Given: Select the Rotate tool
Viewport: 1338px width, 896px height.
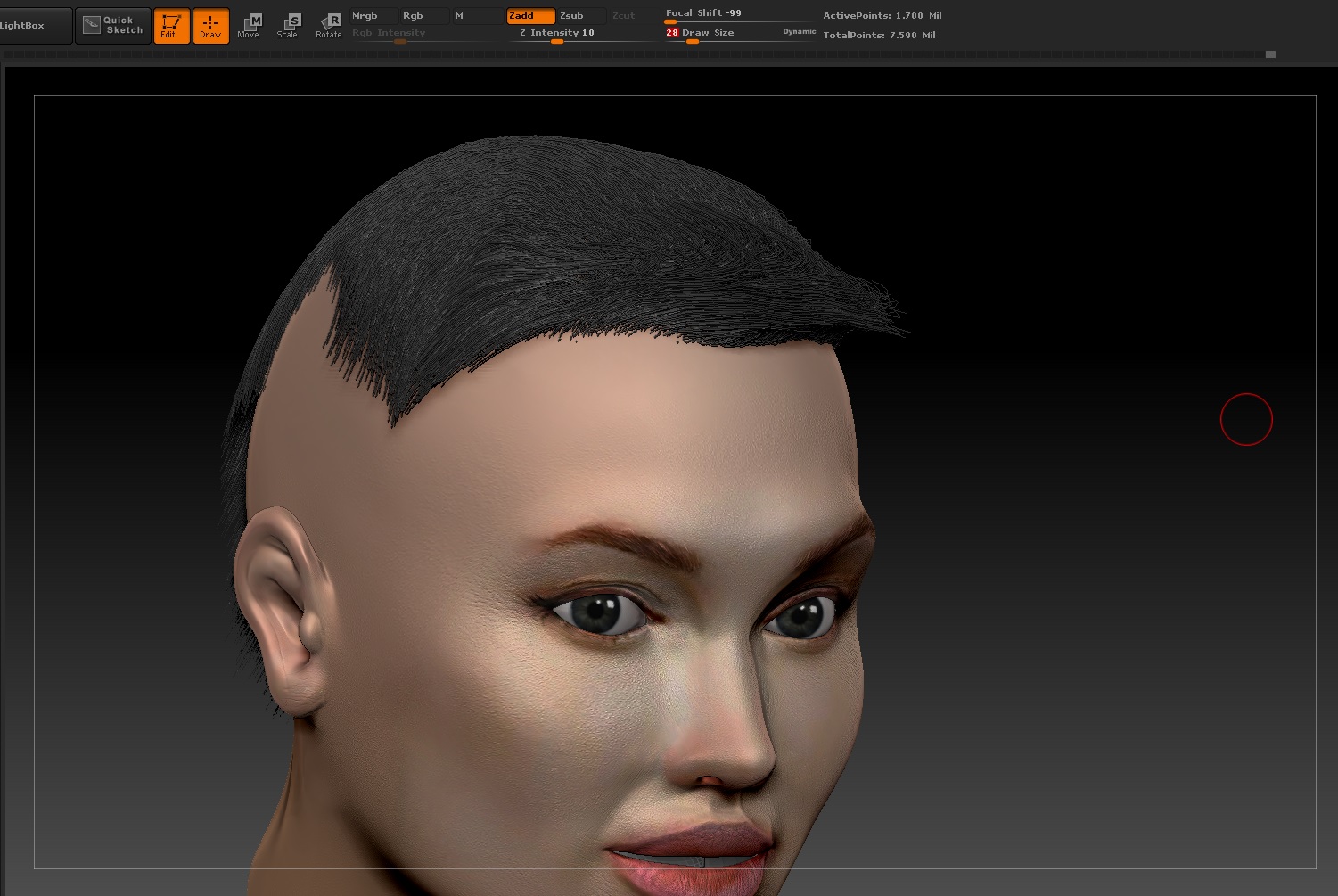Looking at the screenshot, I should pos(329,26).
